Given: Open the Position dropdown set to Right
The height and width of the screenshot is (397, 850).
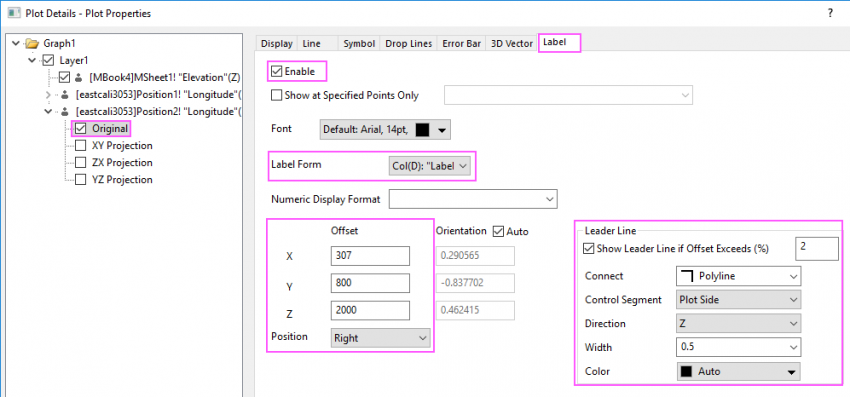Looking at the screenshot, I should tap(381, 338).
